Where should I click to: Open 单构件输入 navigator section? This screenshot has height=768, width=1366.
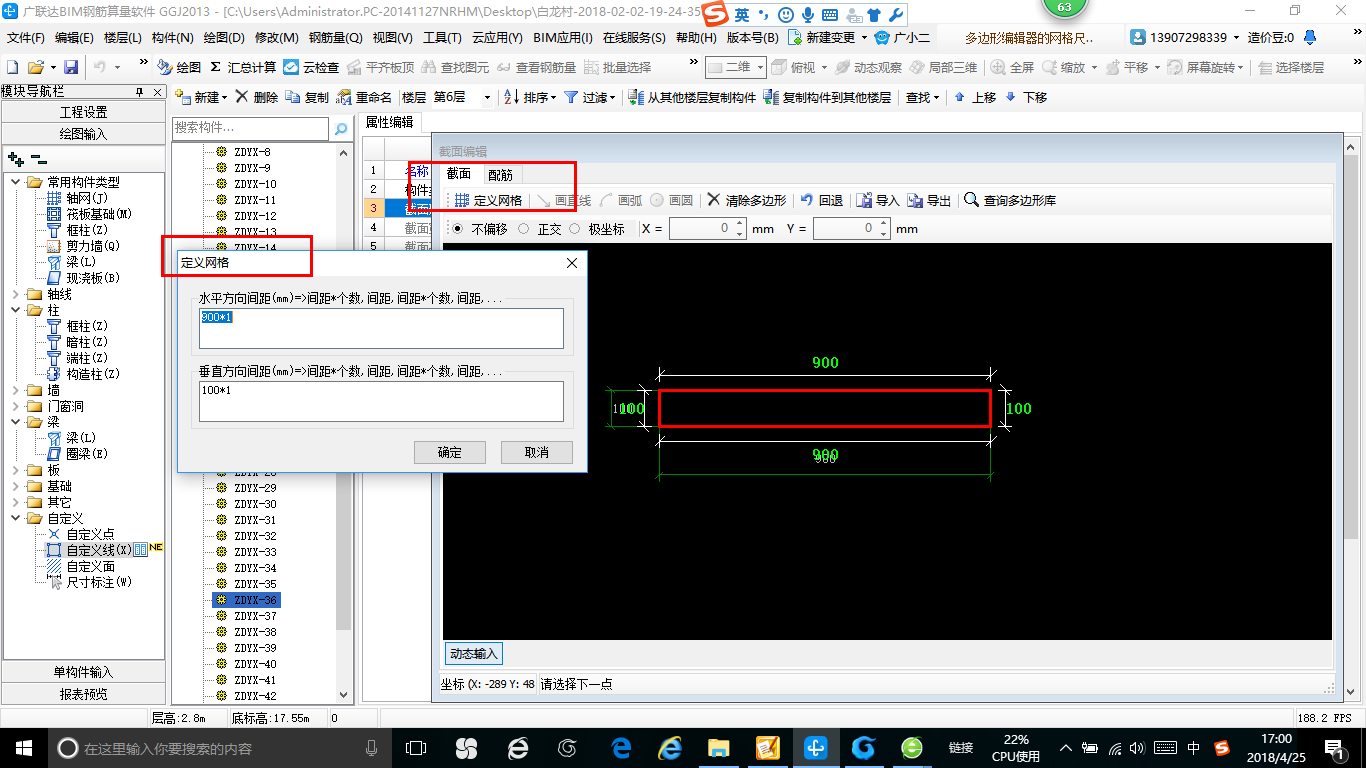84,672
